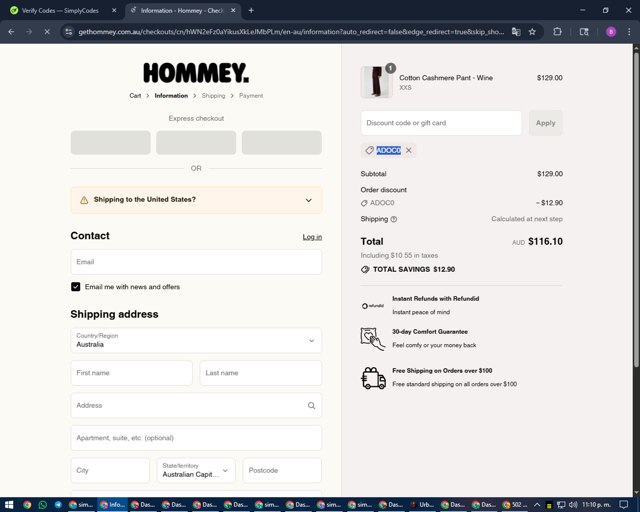Click the Apply discount button

[x=546, y=123]
